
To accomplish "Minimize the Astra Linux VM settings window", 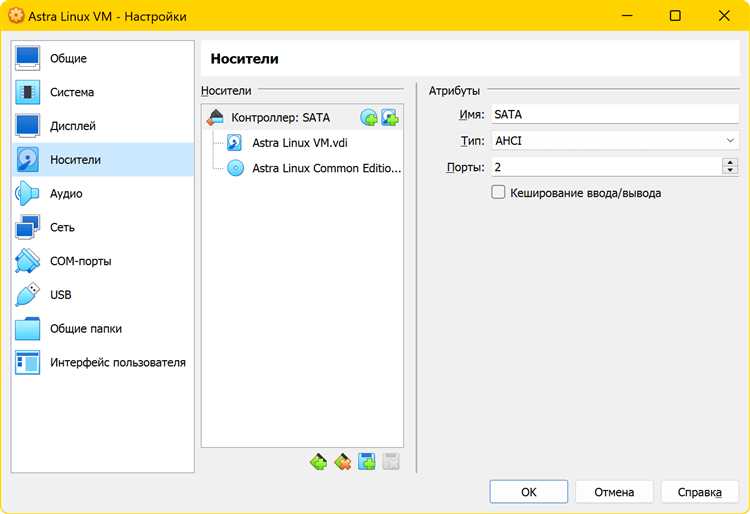I will tap(627, 16).
